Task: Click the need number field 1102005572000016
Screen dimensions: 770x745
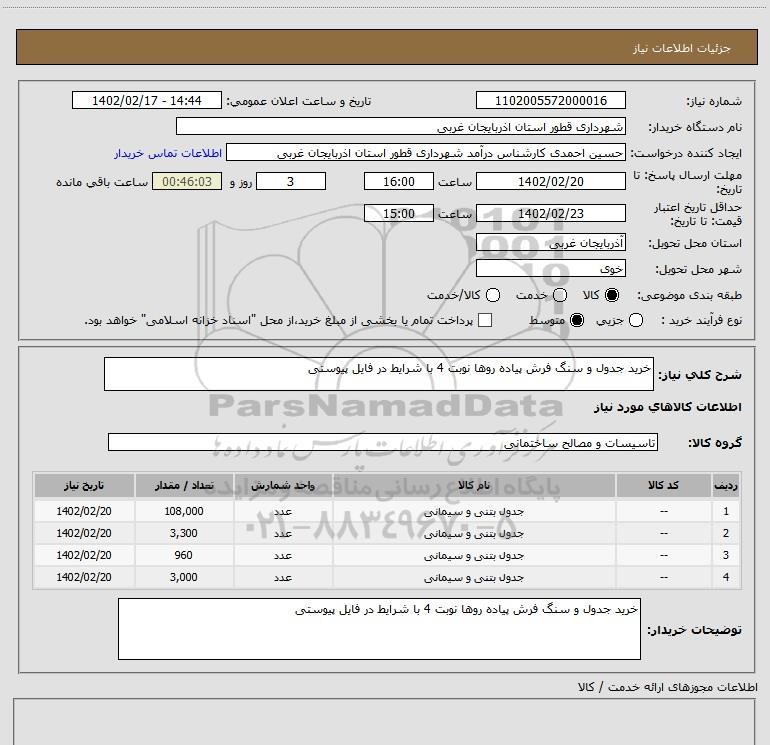Action: coord(550,101)
